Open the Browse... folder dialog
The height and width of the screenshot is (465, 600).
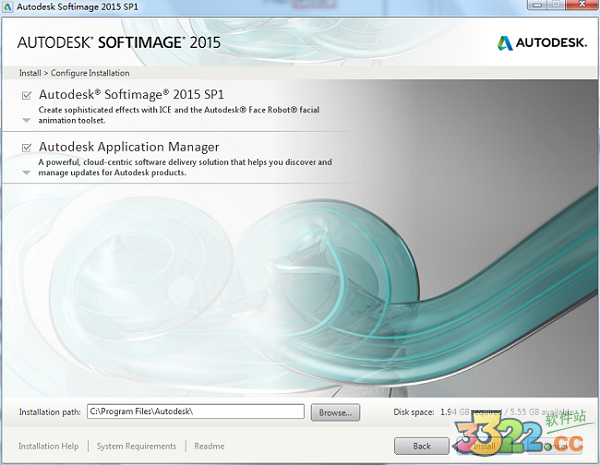pyautogui.click(x=335, y=413)
